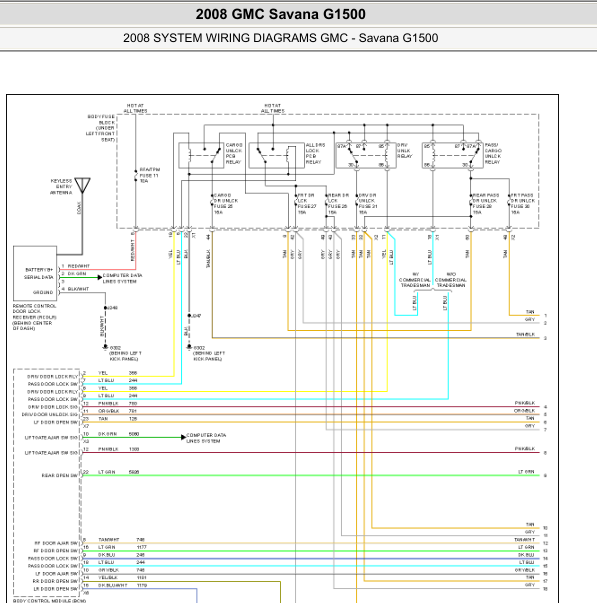Select the 'FRT PASS DR UNLCK FUSE 30' label
The width and height of the screenshot is (597, 603).
click(x=523, y=204)
